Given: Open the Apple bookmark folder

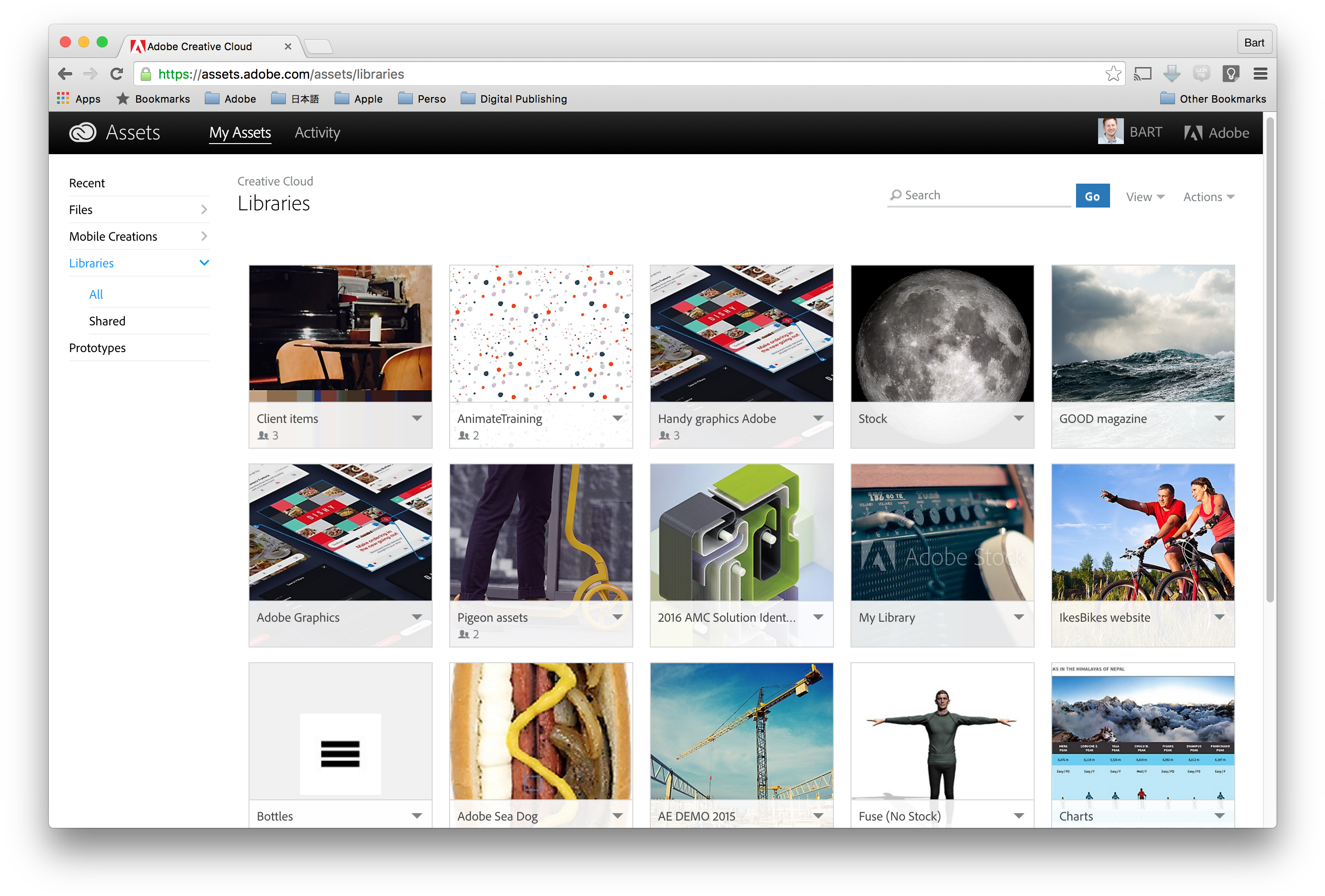Looking at the screenshot, I should click(x=359, y=98).
